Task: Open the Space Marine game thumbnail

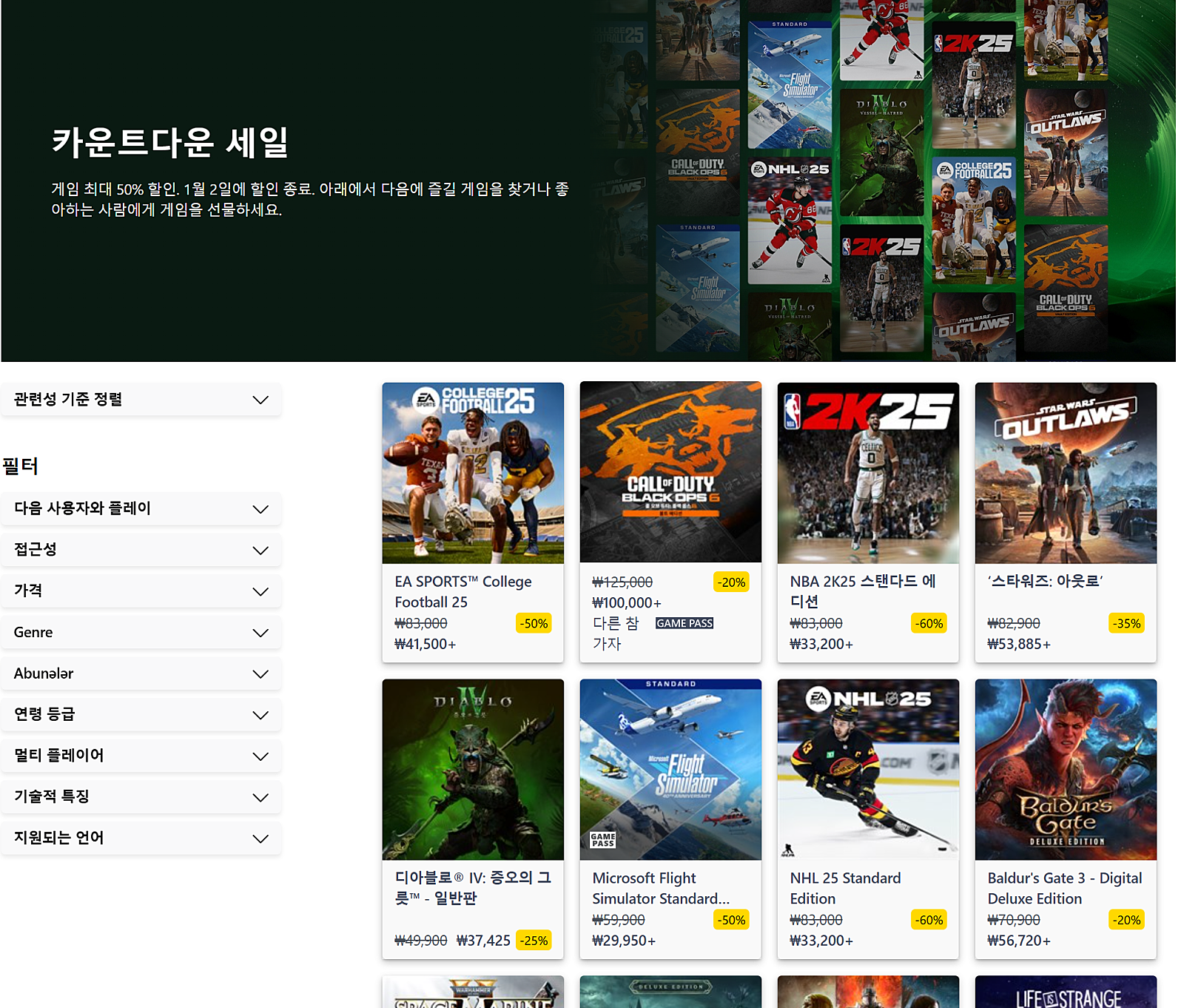Action: (473, 992)
